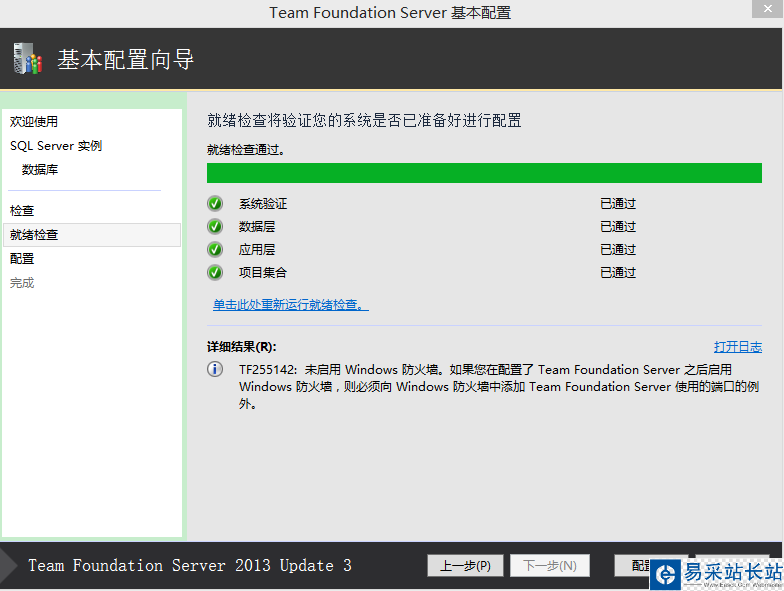Viewport: 784px width, 591px height.
Task: Click 已通过 status for 数据层
Action: pyautogui.click(x=618, y=226)
